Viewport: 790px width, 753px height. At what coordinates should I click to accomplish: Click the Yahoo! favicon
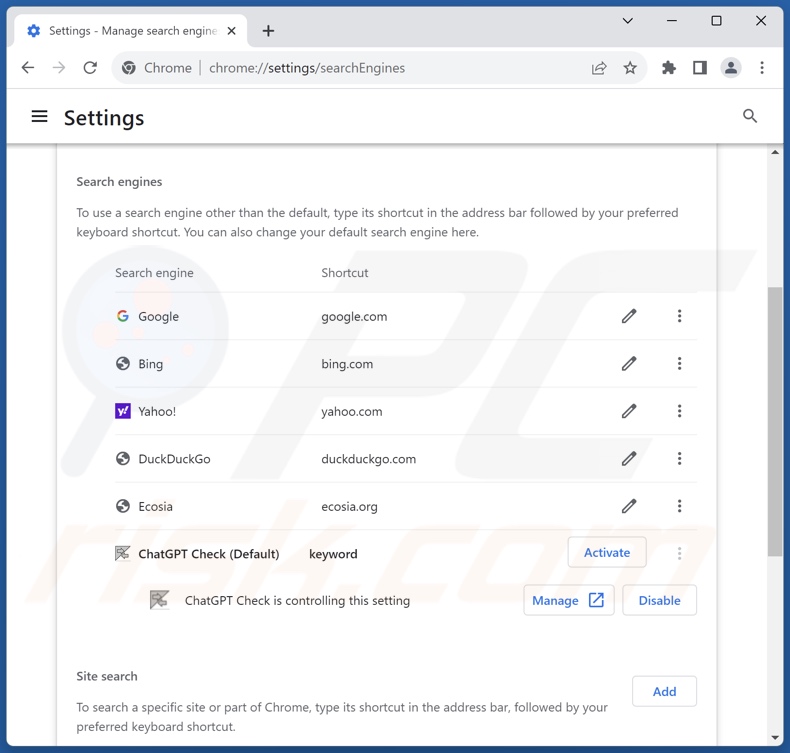122,411
